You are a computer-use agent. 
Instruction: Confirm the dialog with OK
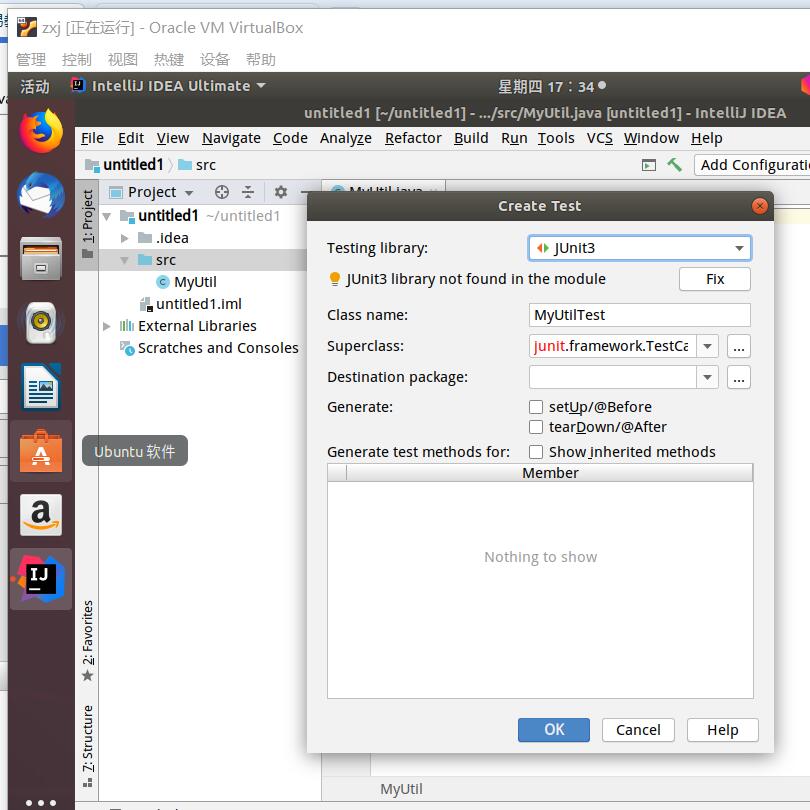(x=553, y=730)
